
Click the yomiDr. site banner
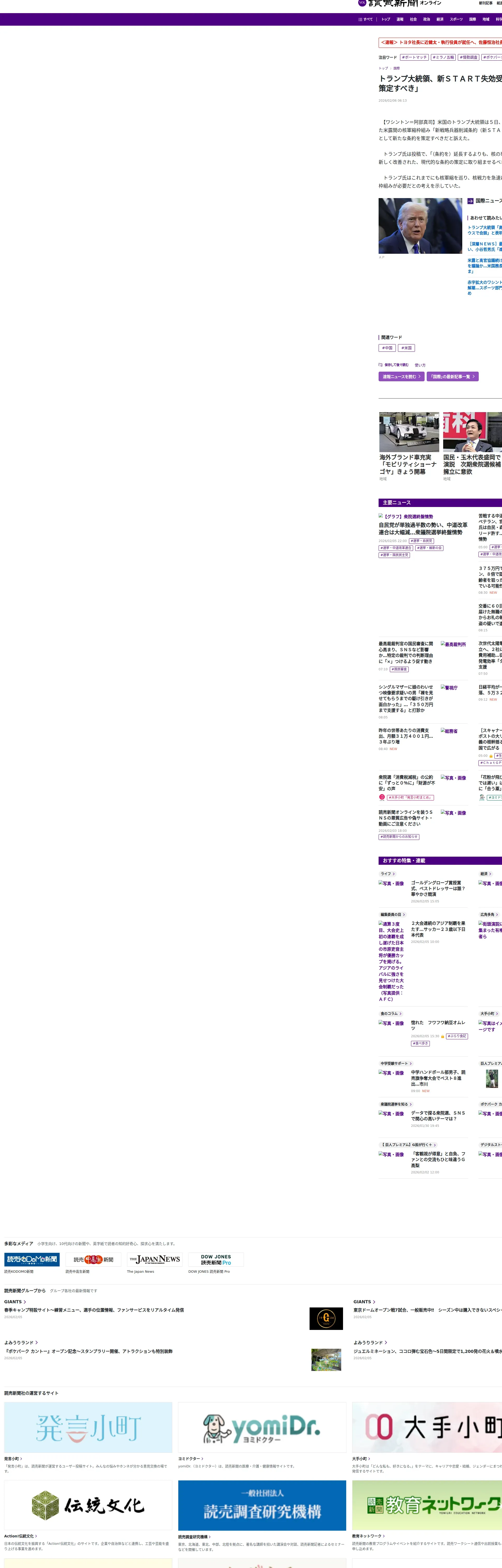pyautogui.click(x=262, y=1428)
